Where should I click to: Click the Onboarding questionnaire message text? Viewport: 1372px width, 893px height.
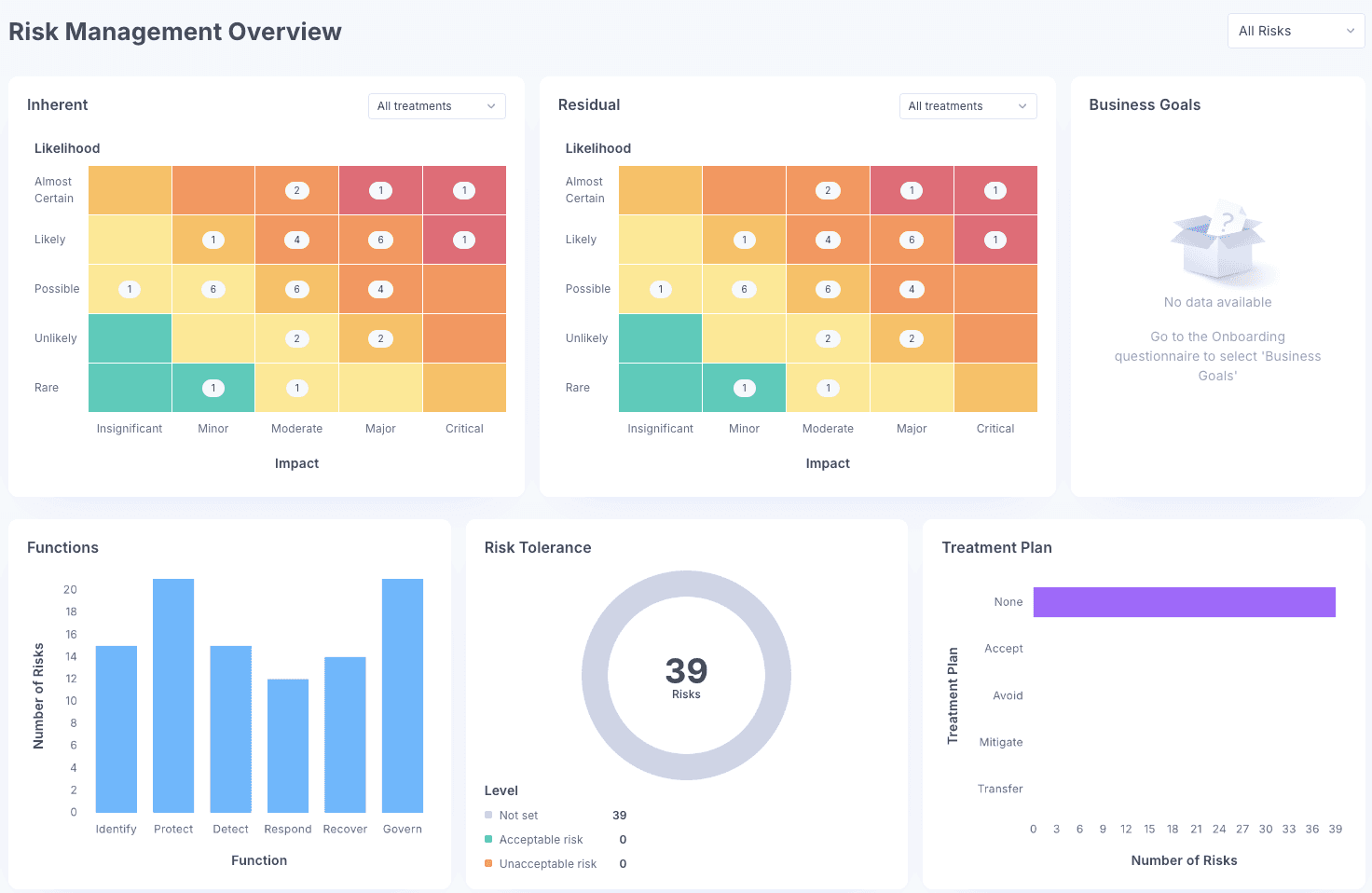click(x=1217, y=355)
